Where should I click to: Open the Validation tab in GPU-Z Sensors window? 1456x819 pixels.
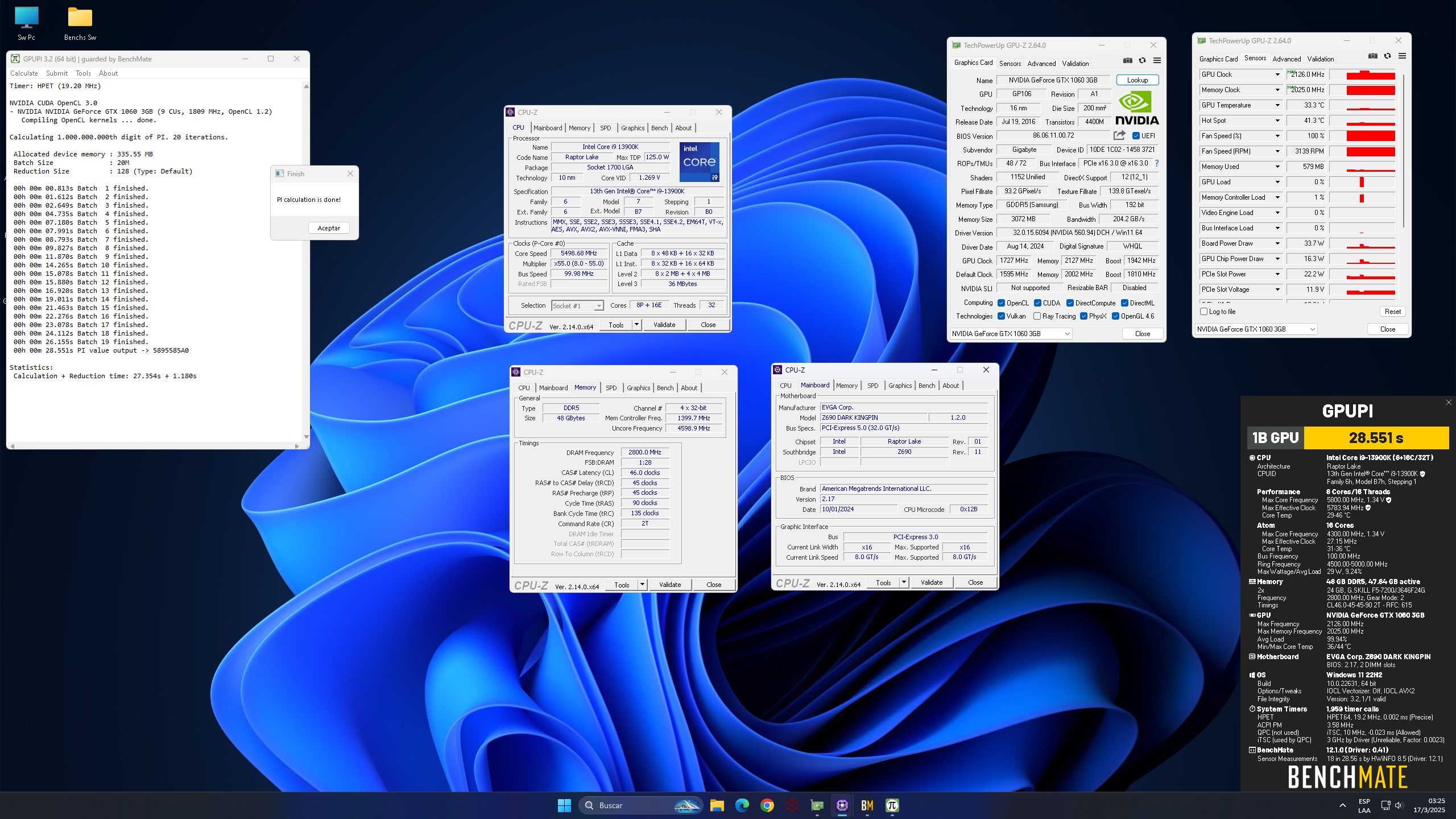point(1320,59)
